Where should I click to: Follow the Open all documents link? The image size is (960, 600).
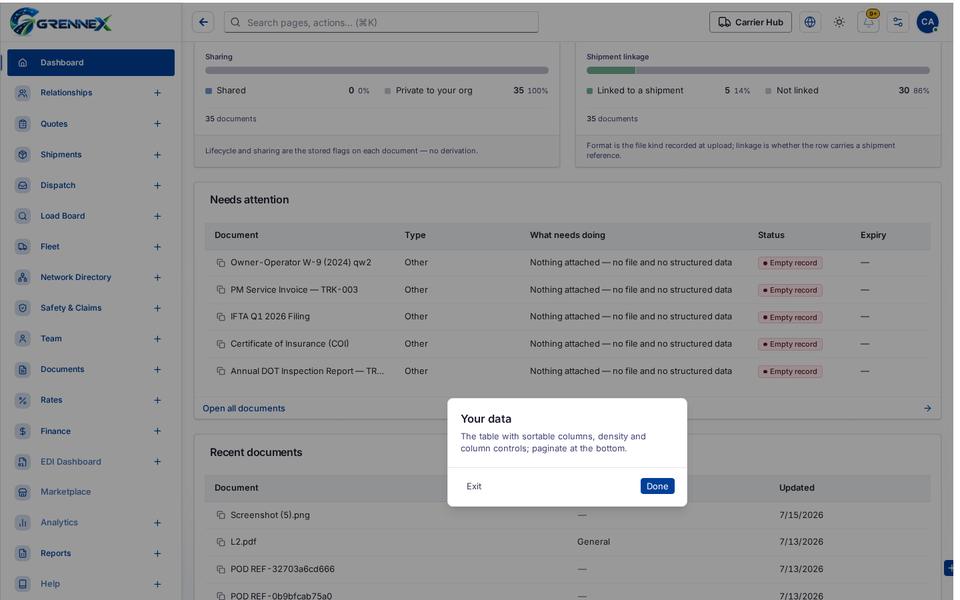point(244,408)
